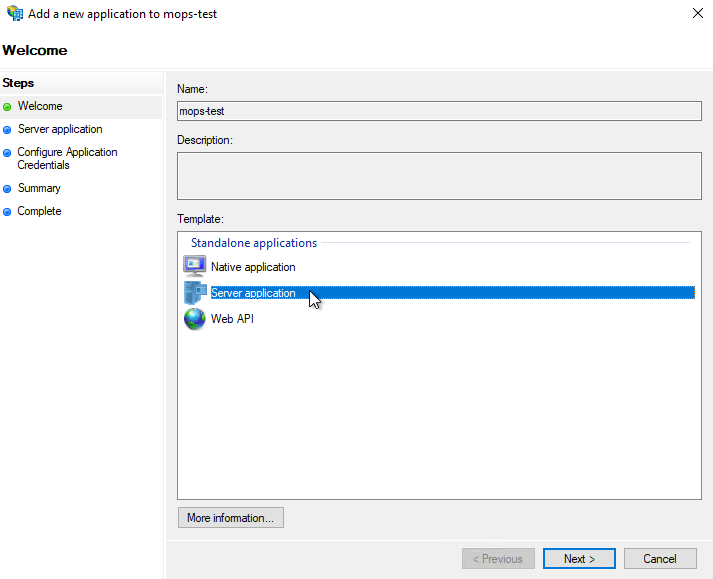Click the Web API globe icon
This screenshot has height=579, width=713.
click(x=194, y=319)
